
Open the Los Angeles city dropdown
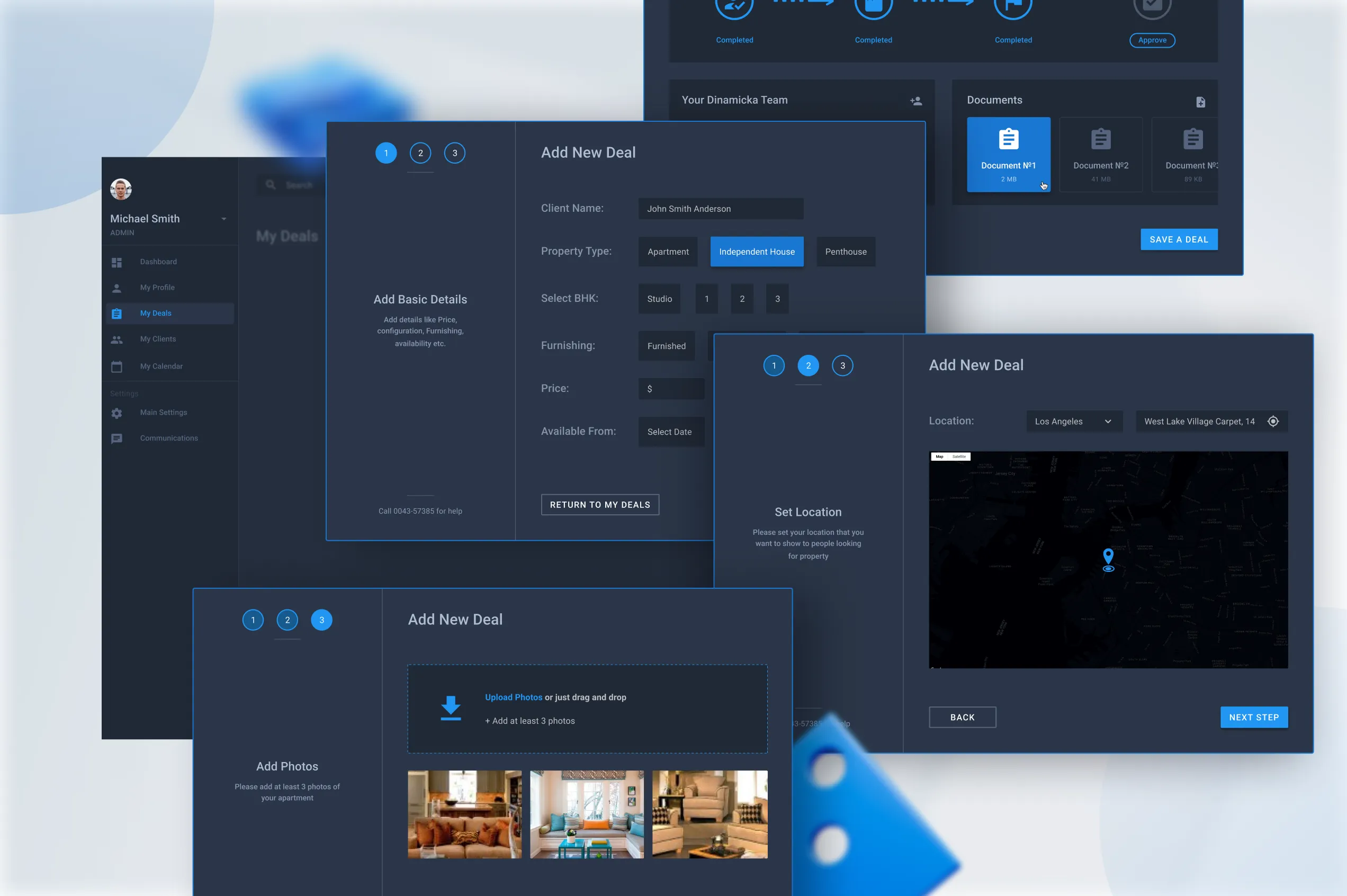[1073, 421]
